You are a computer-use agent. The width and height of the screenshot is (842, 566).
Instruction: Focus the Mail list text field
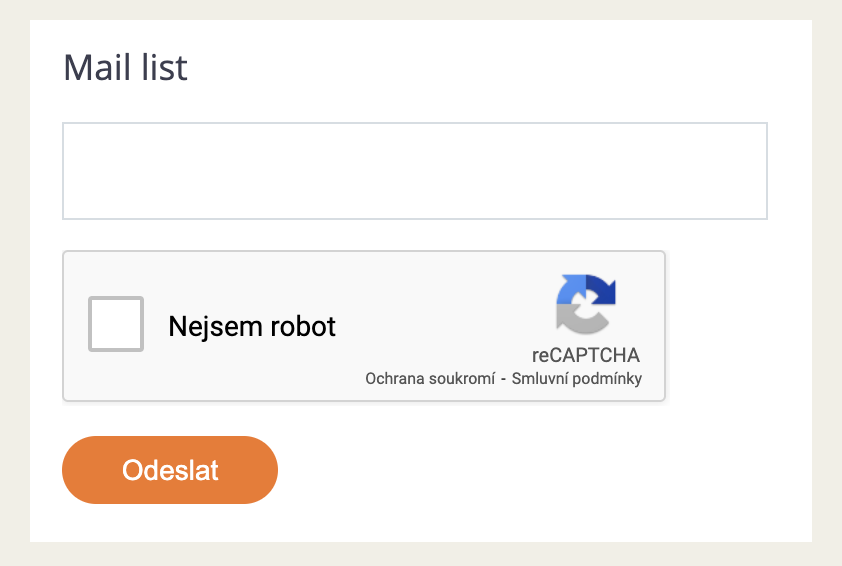pyautogui.click(x=415, y=171)
